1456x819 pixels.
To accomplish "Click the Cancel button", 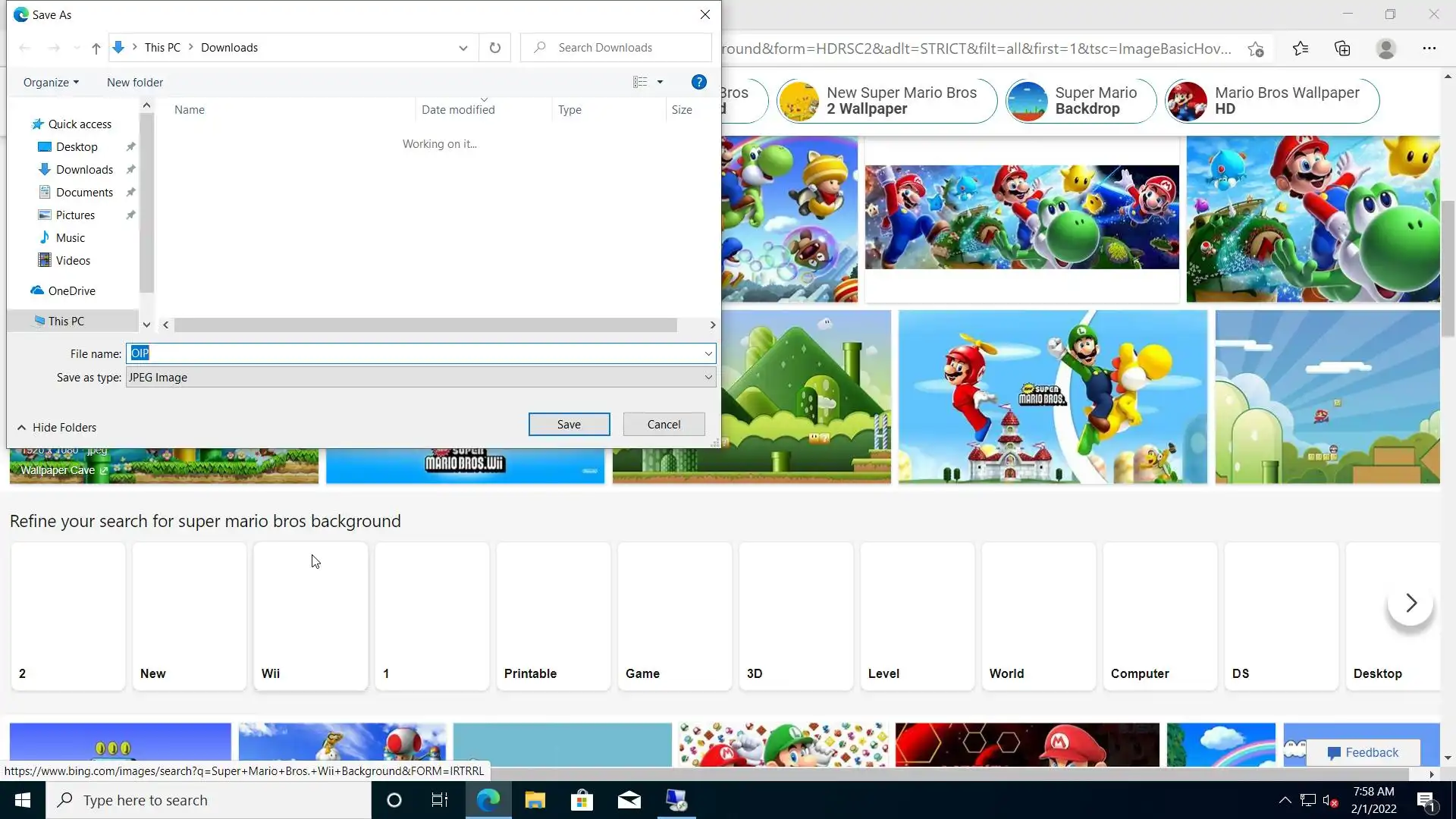I will coord(664,424).
